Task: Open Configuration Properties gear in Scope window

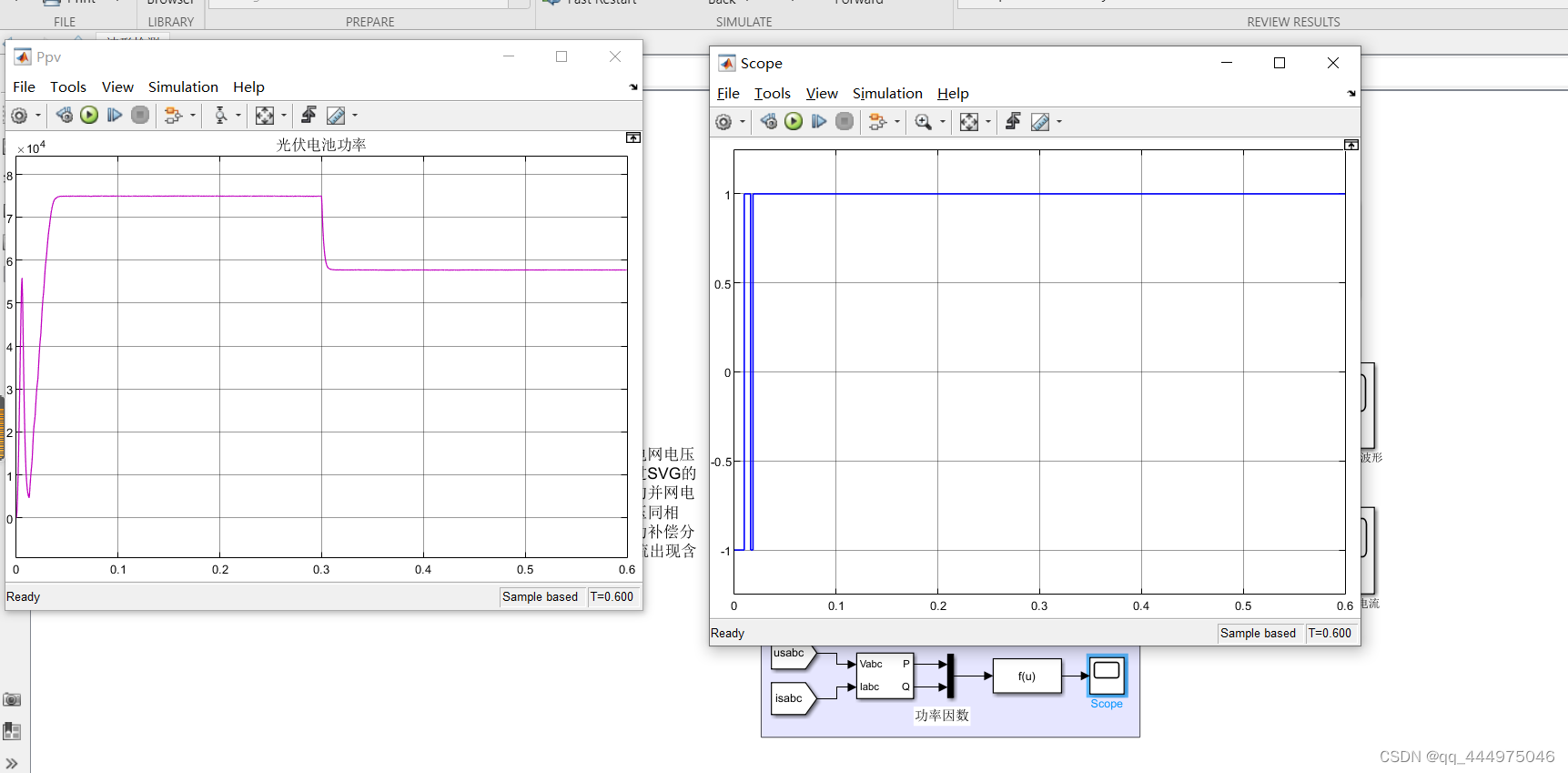Action: click(723, 122)
